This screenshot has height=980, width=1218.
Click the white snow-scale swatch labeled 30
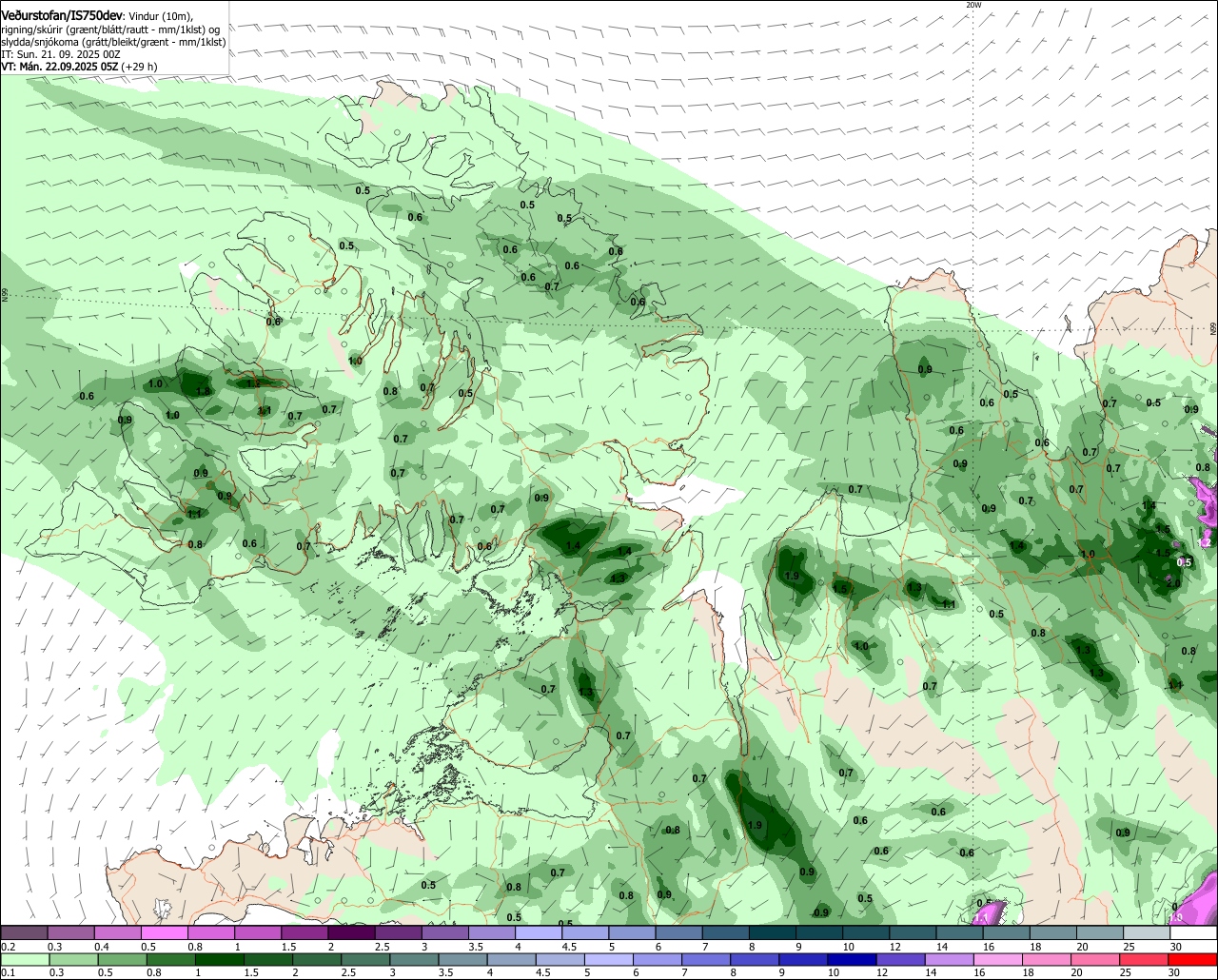(x=1193, y=932)
